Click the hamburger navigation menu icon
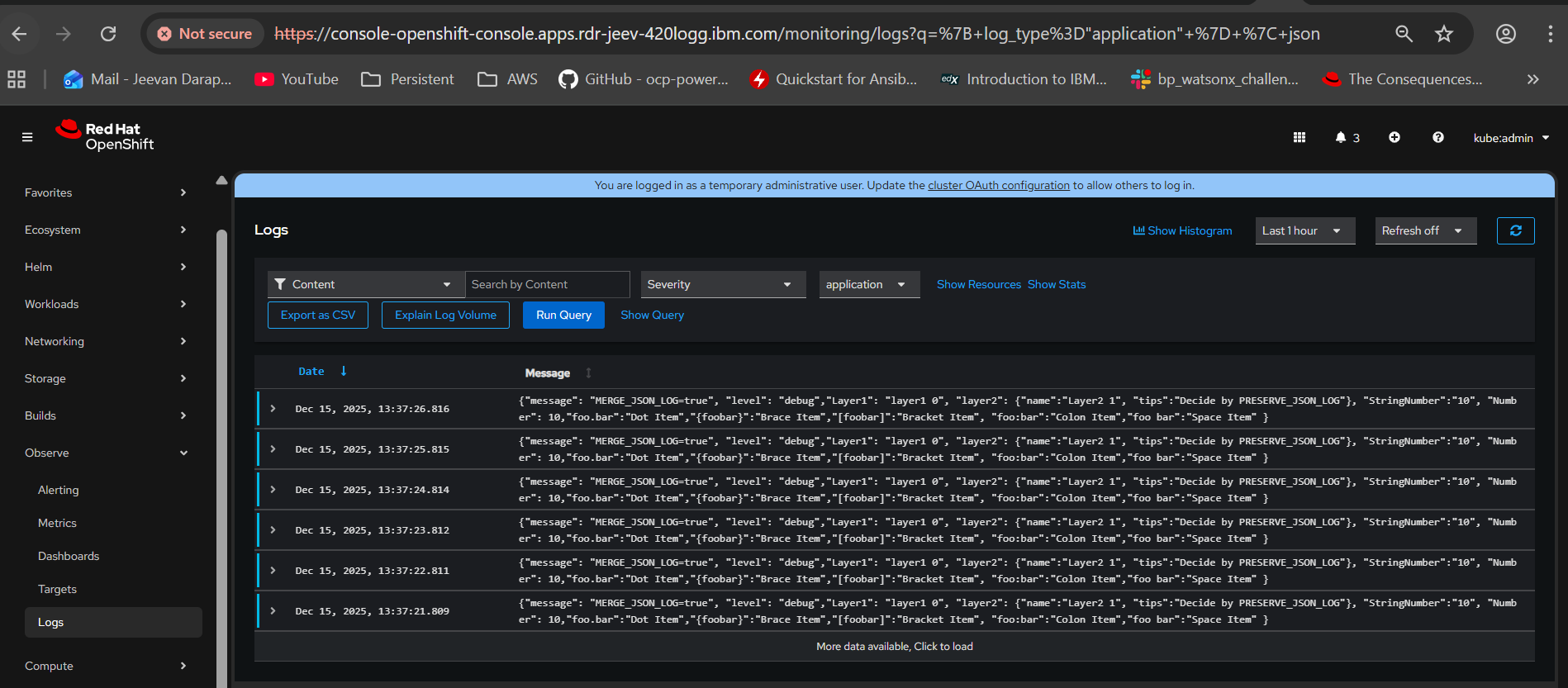The height and width of the screenshot is (688, 1568). pos(27,137)
